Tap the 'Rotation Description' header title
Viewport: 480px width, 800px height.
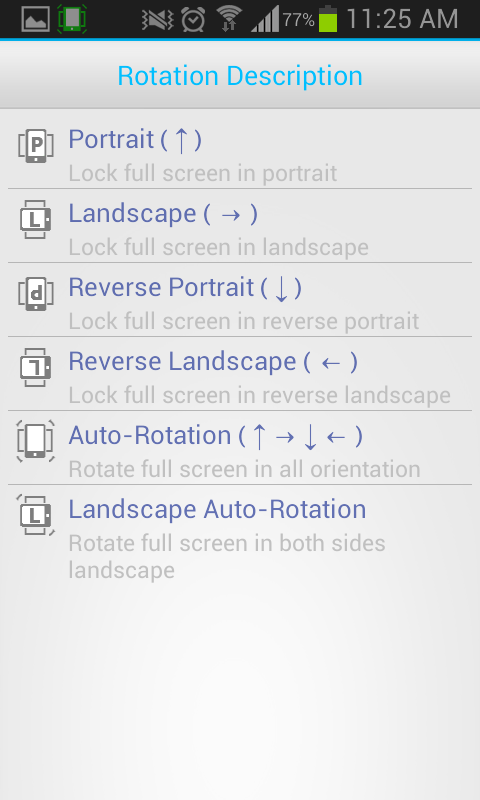(240, 76)
